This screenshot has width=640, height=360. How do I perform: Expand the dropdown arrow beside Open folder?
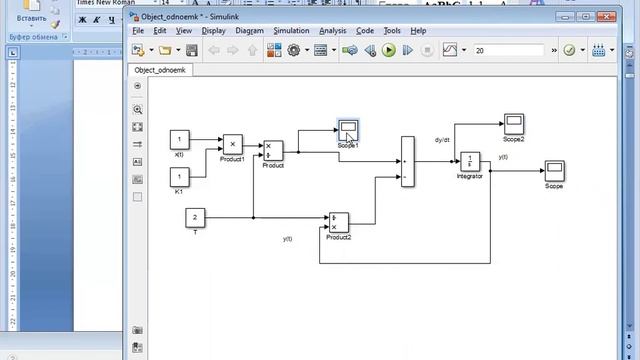coord(178,50)
